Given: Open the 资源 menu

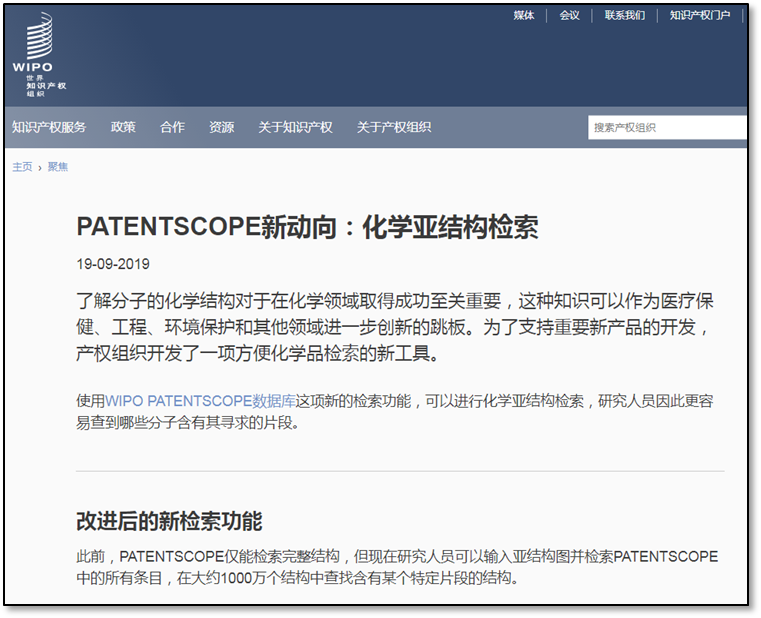Looking at the screenshot, I should point(222,127).
